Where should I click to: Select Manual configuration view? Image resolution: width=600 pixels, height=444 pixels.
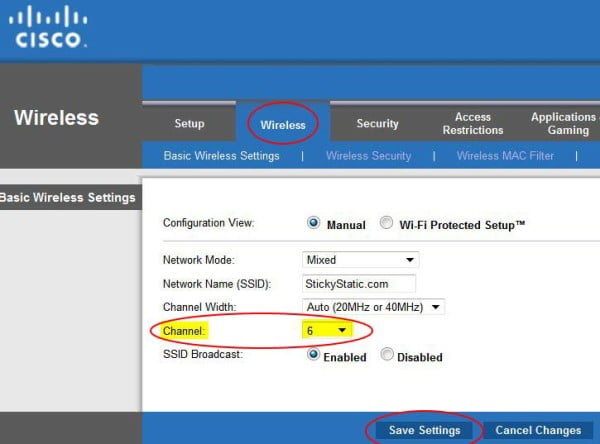313,222
